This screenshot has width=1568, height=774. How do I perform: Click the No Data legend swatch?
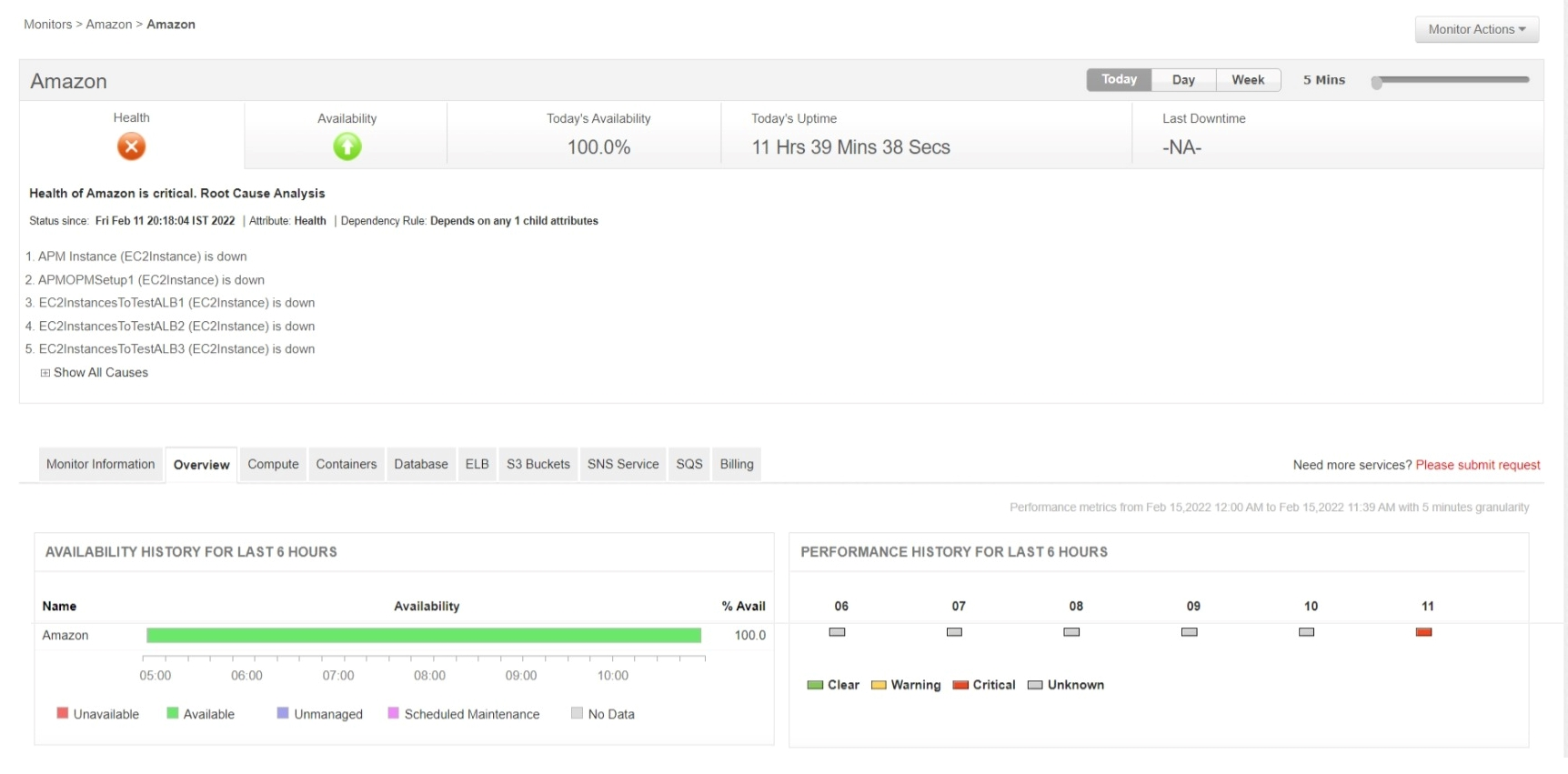point(577,713)
